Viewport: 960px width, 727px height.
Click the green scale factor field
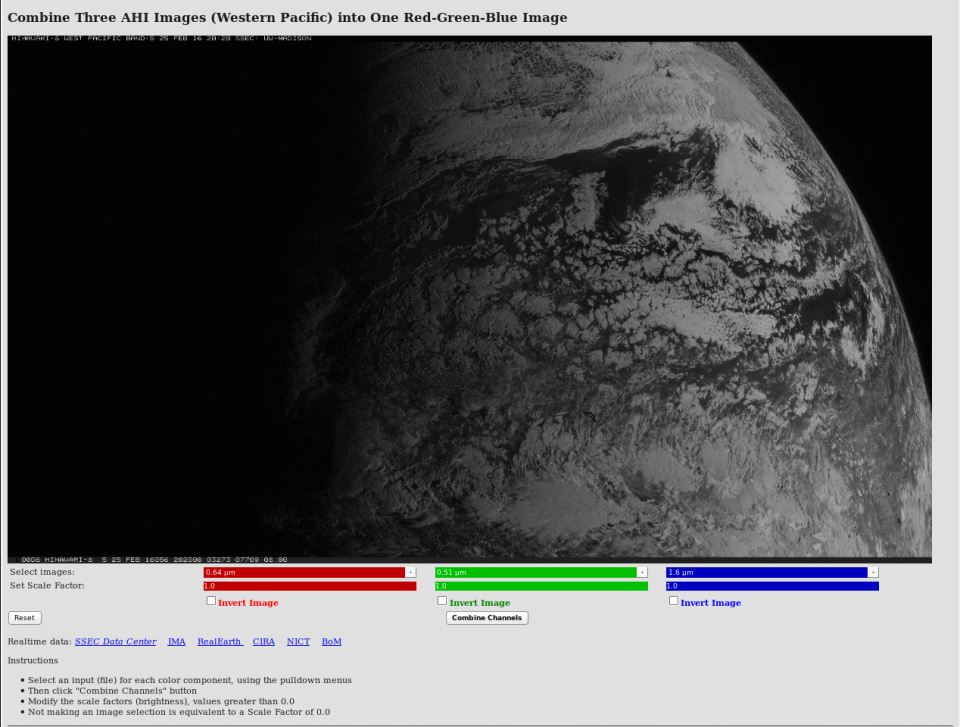541,586
